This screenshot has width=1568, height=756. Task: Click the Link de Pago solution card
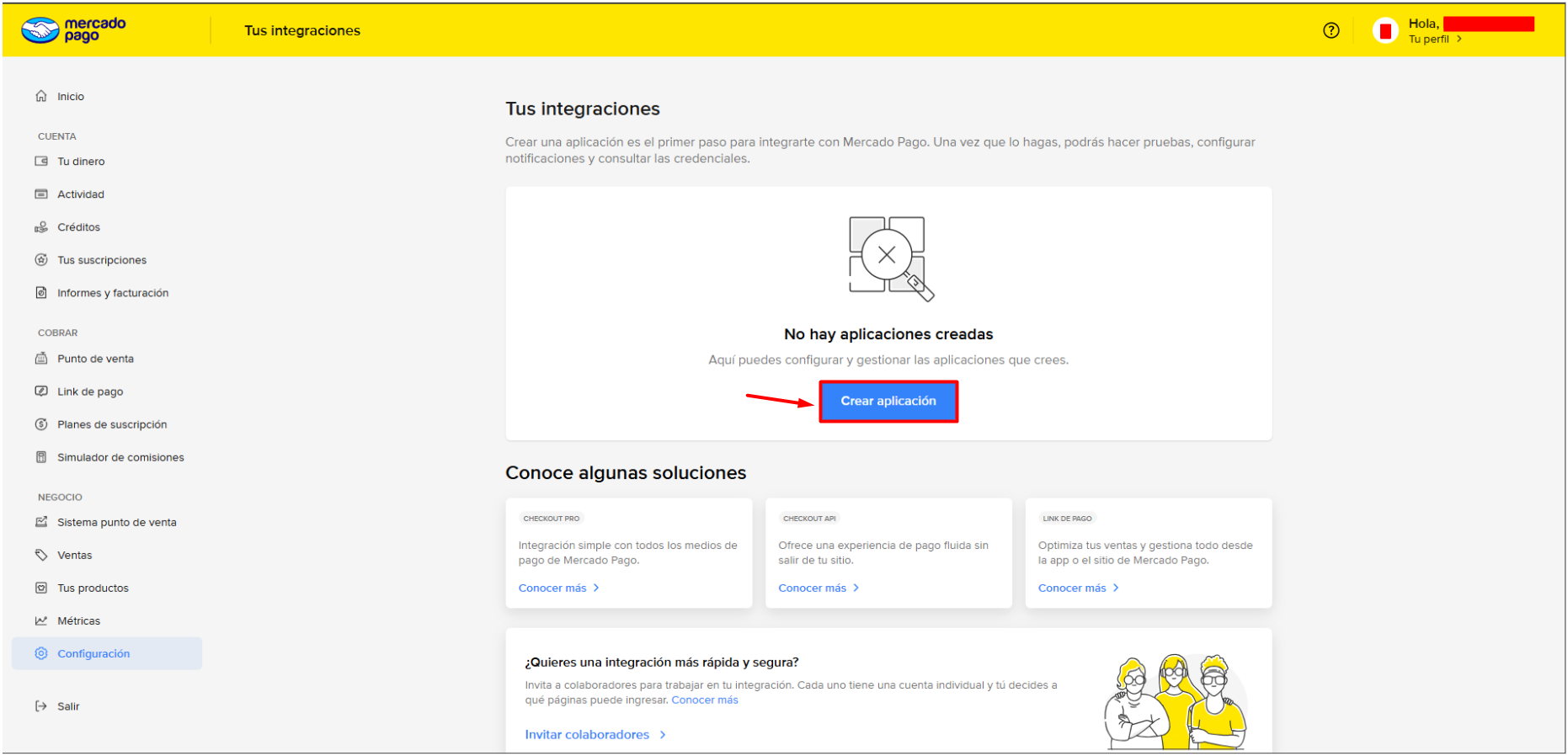(x=1149, y=553)
